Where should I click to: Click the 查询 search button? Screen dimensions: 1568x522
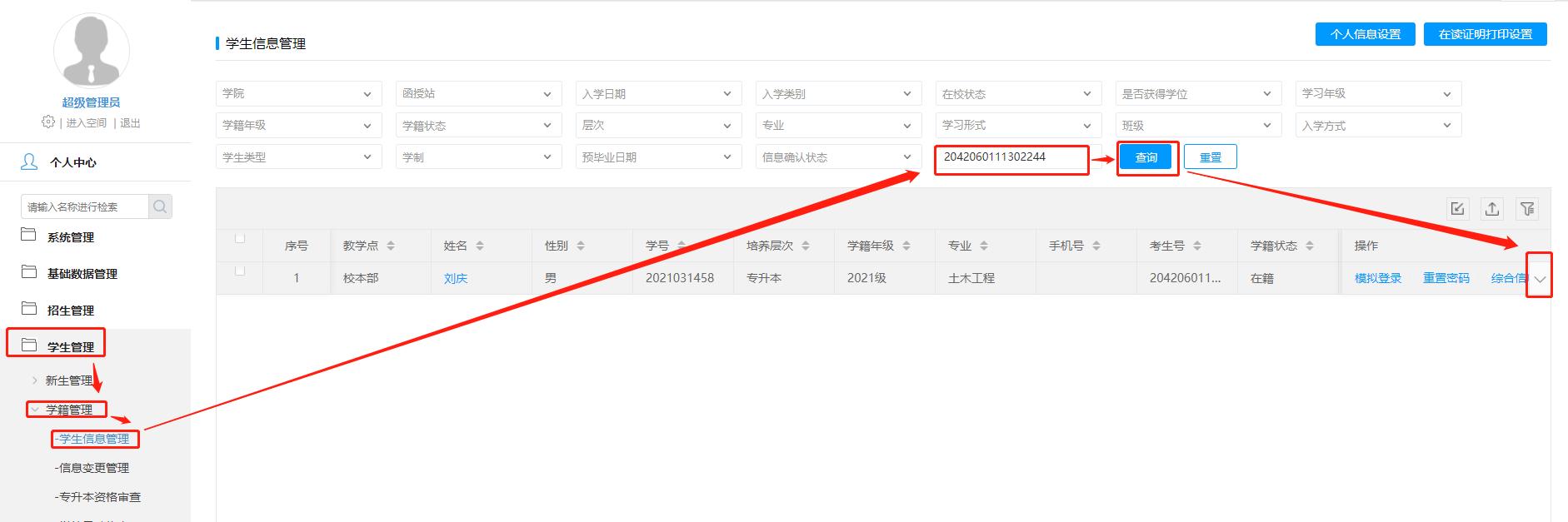(x=1146, y=157)
